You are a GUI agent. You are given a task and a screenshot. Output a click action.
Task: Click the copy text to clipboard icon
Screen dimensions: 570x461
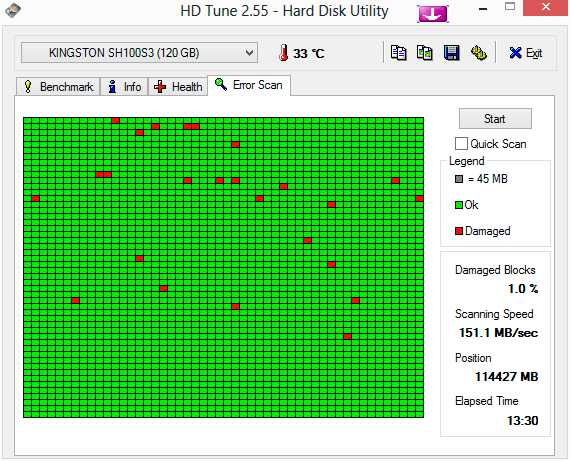point(398,53)
